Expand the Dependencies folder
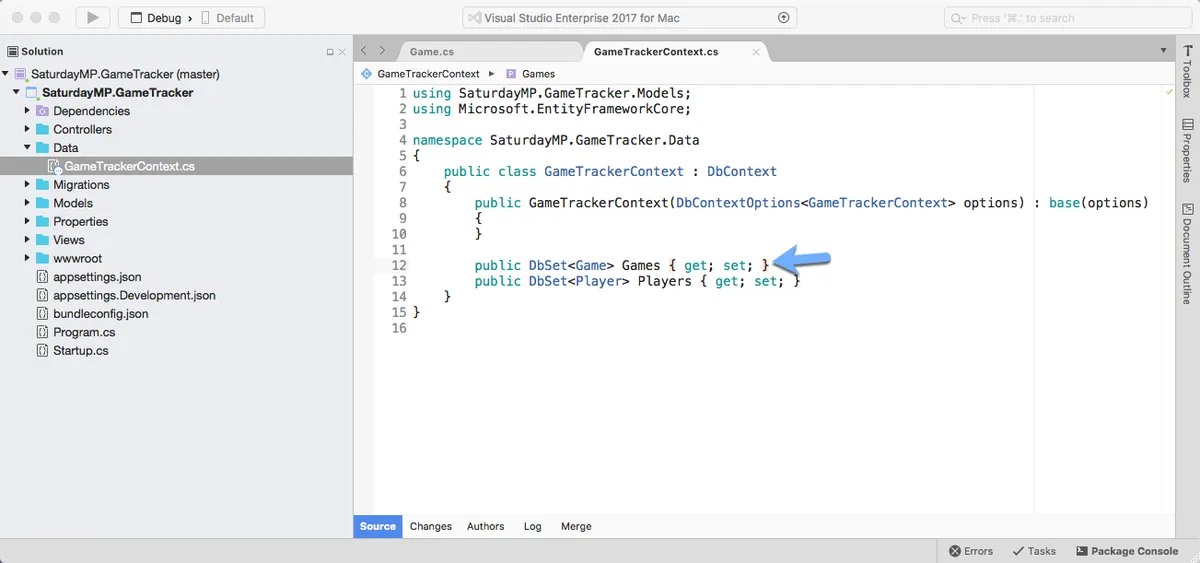 [x=28, y=111]
